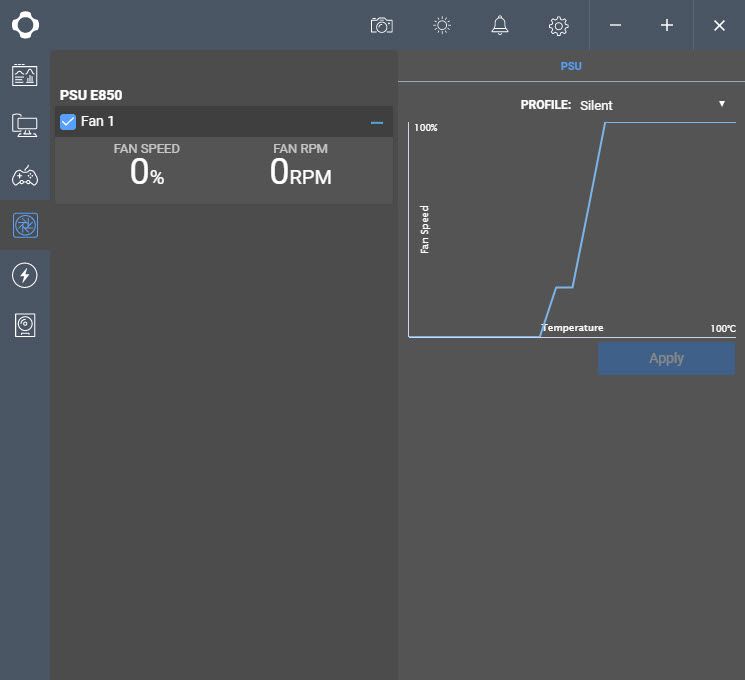Screen dimensions: 745x680
Task: Click the 100% axis label
Action: tap(426, 128)
